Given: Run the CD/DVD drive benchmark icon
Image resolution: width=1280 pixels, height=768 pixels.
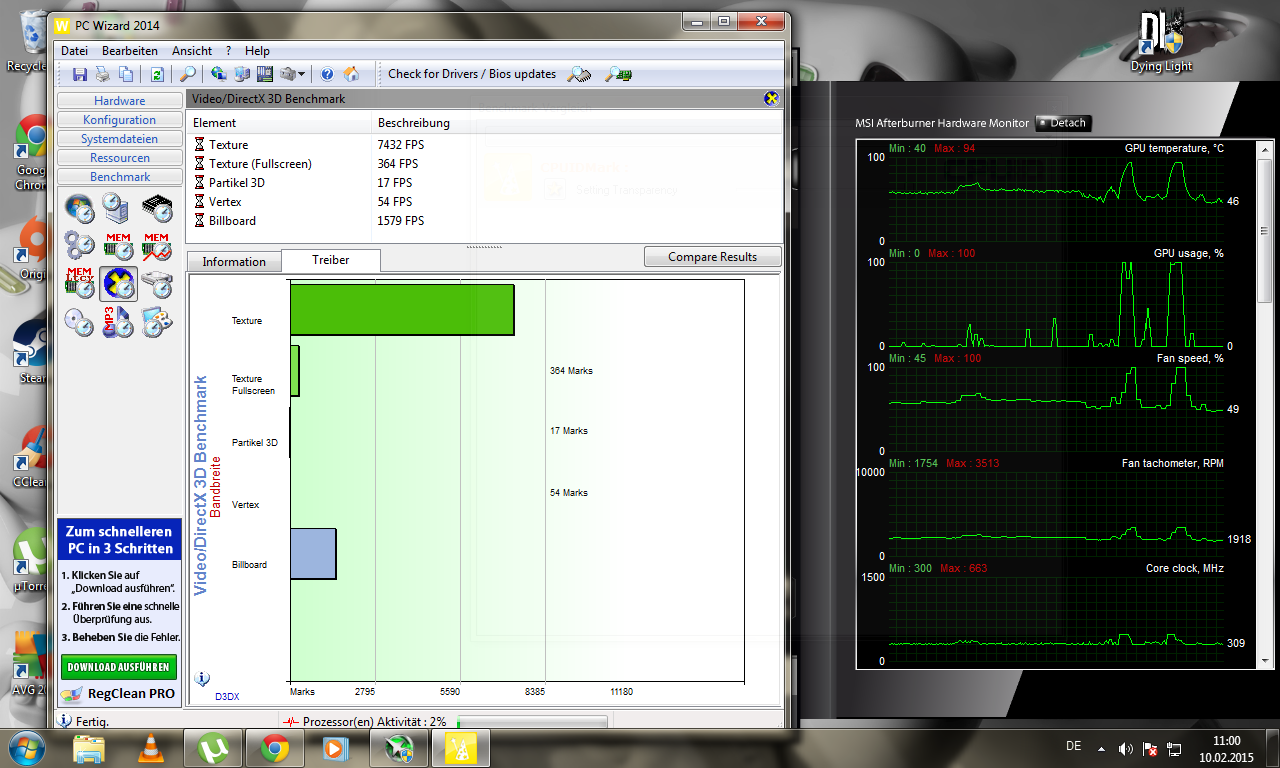Looking at the screenshot, I should click(80, 322).
